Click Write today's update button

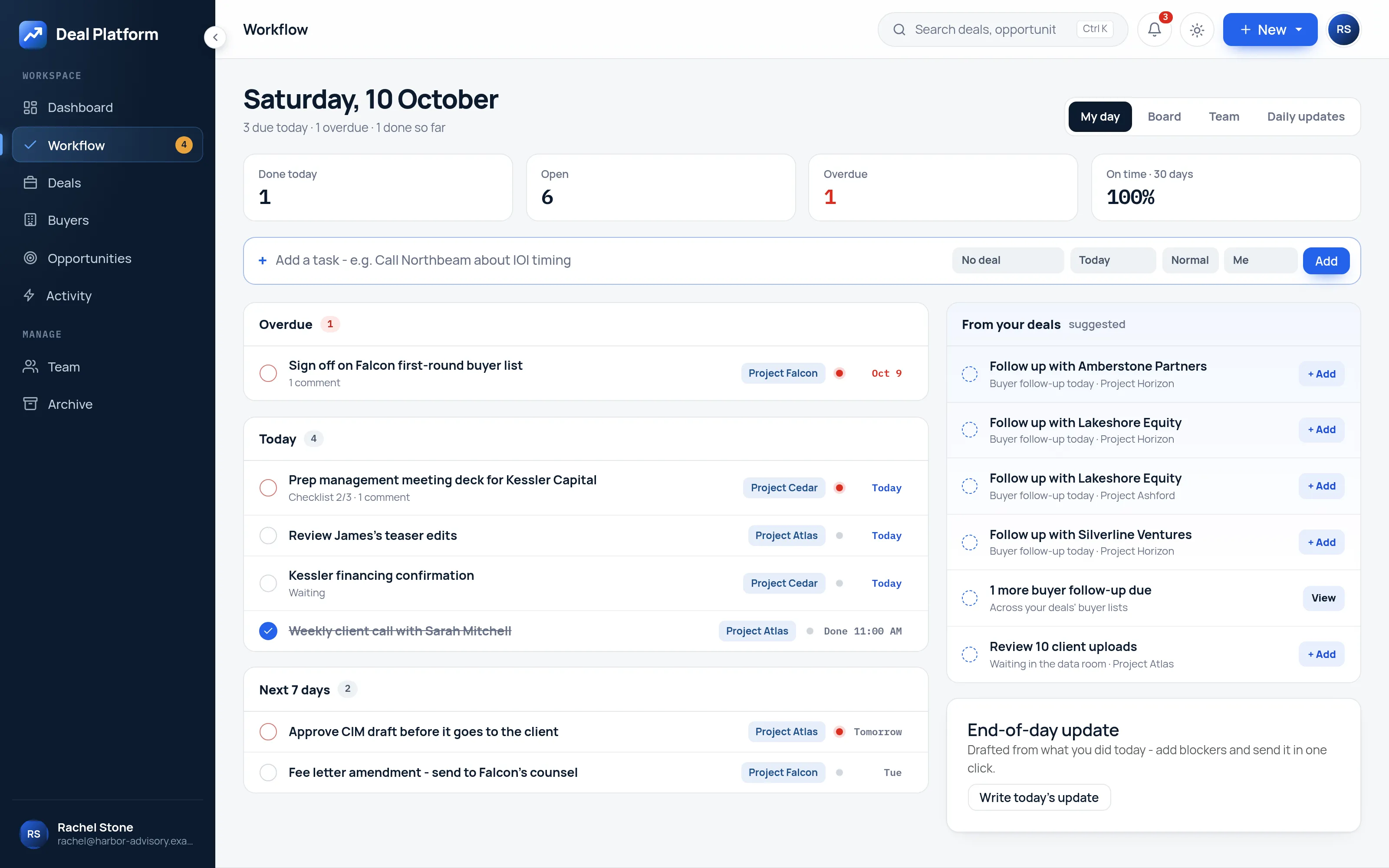pyautogui.click(x=1039, y=797)
